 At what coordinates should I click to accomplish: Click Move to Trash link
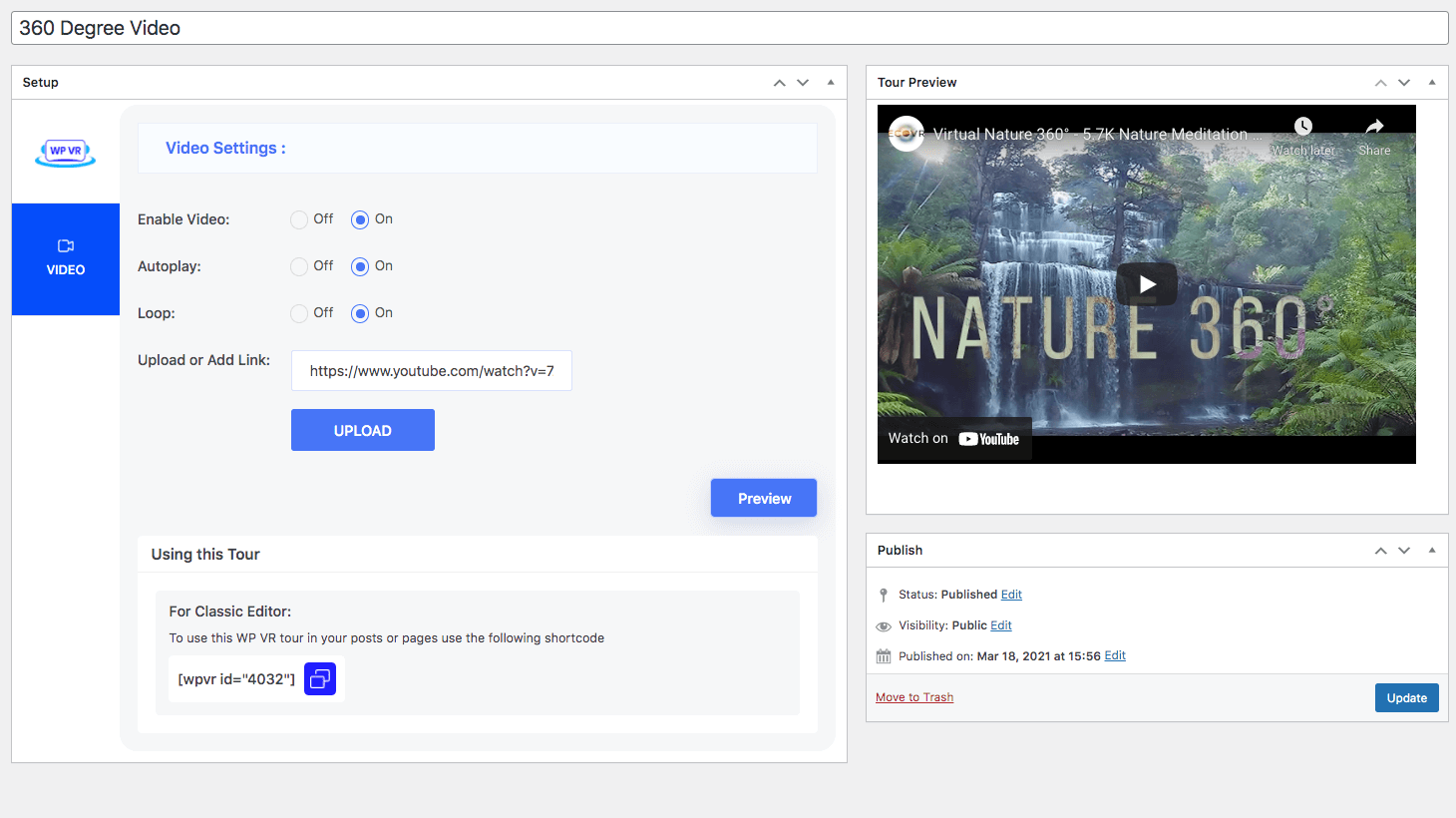point(914,697)
